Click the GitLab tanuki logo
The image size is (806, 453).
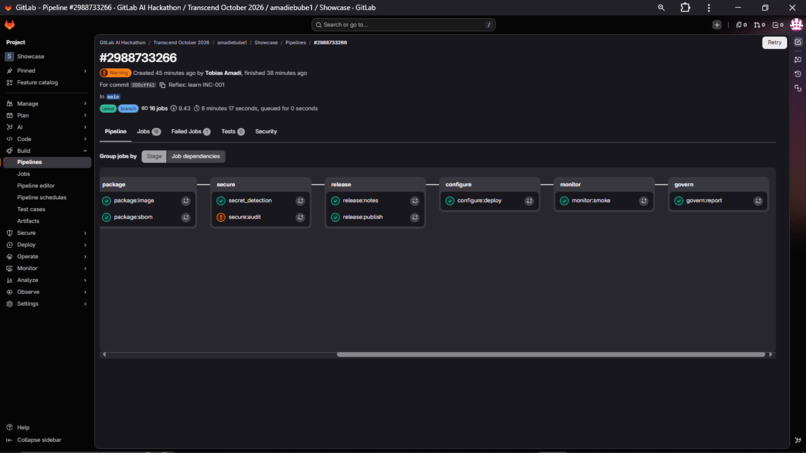click(x=10, y=25)
